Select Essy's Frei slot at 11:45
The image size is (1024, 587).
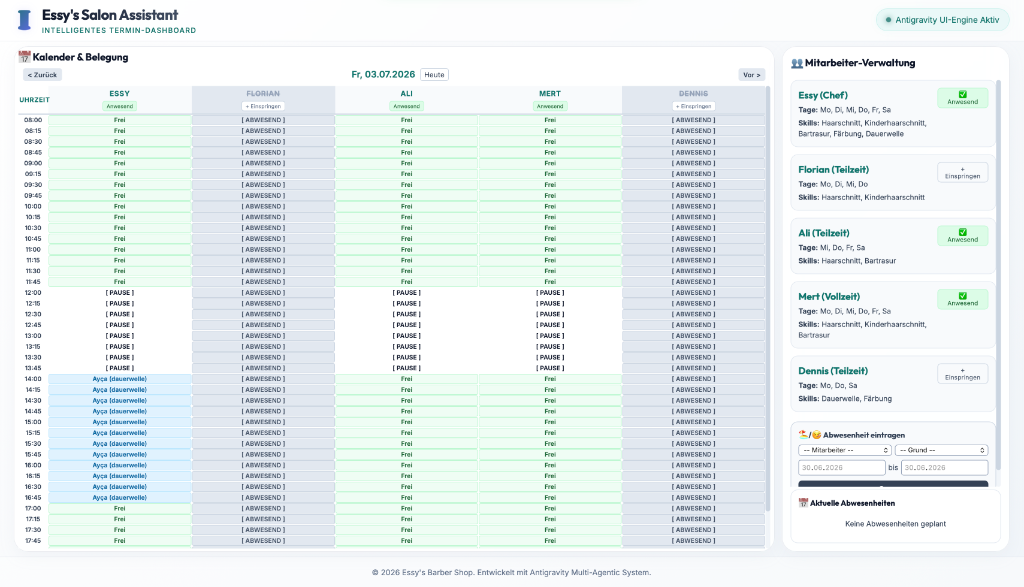(120, 282)
